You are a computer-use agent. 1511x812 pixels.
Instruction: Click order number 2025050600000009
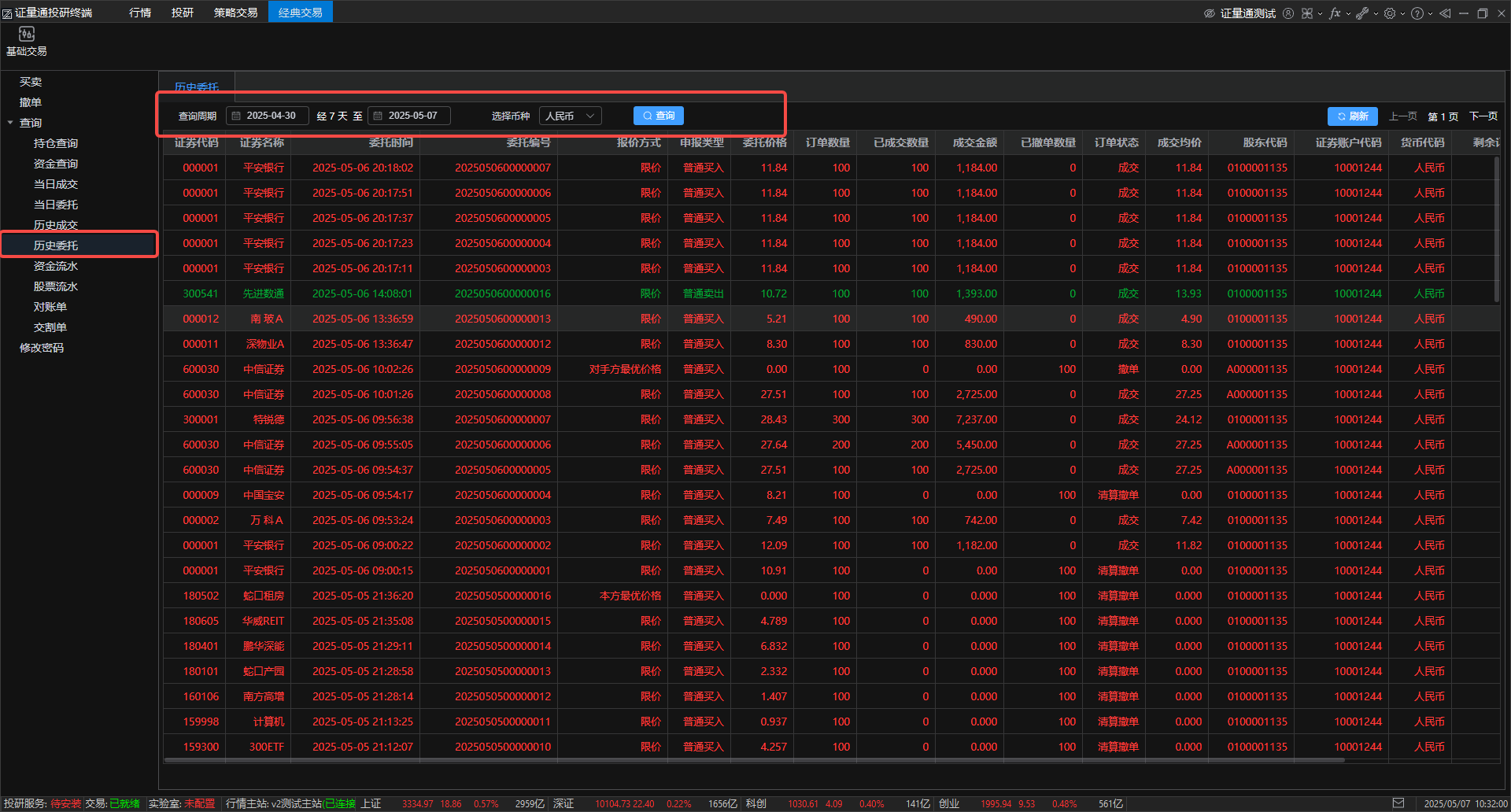(x=503, y=369)
